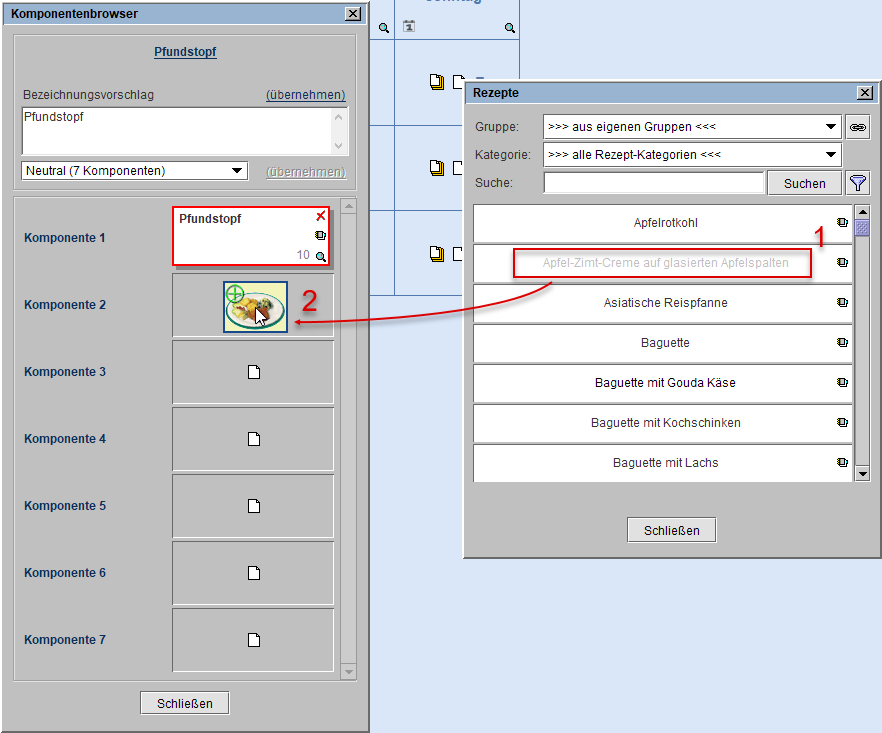This screenshot has width=882, height=733.
Task: Click empty page icon in Komponente 5
Action: pos(254,506)
